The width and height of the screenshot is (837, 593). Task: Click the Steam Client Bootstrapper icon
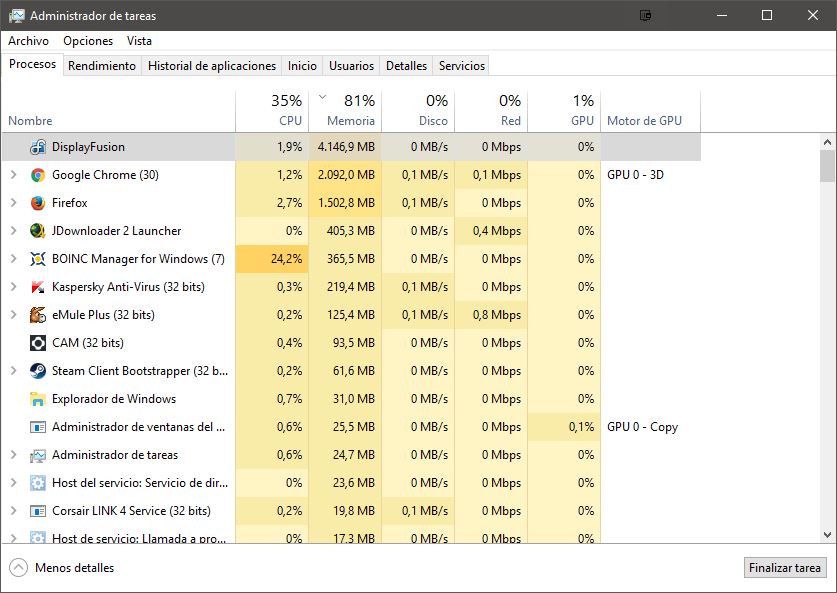(x=38, y=371)
